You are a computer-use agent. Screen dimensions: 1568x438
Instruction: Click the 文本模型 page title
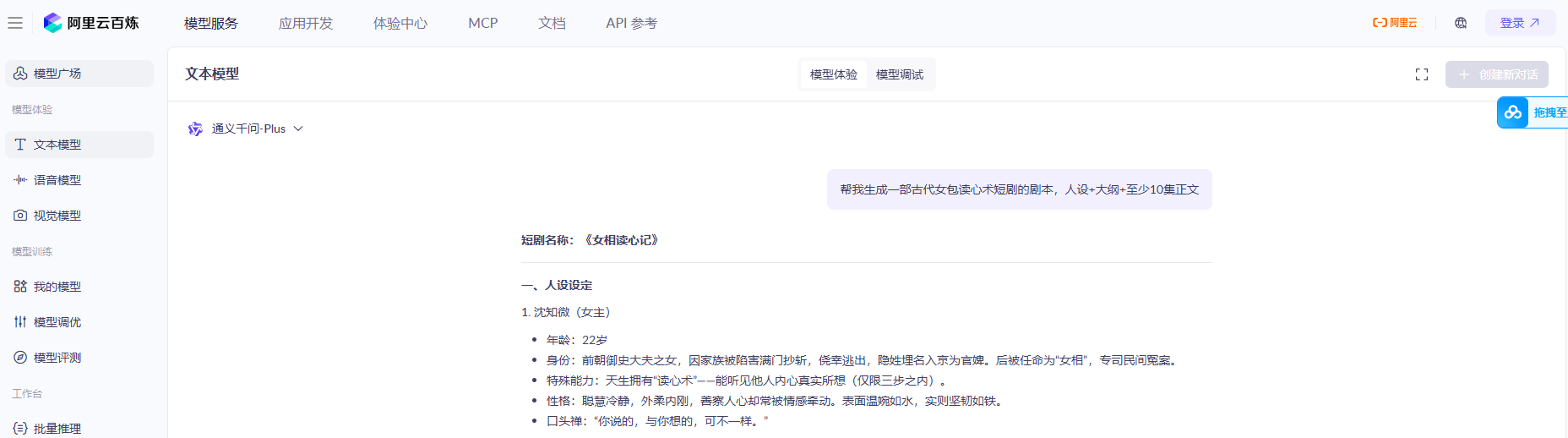coord(212,74)
